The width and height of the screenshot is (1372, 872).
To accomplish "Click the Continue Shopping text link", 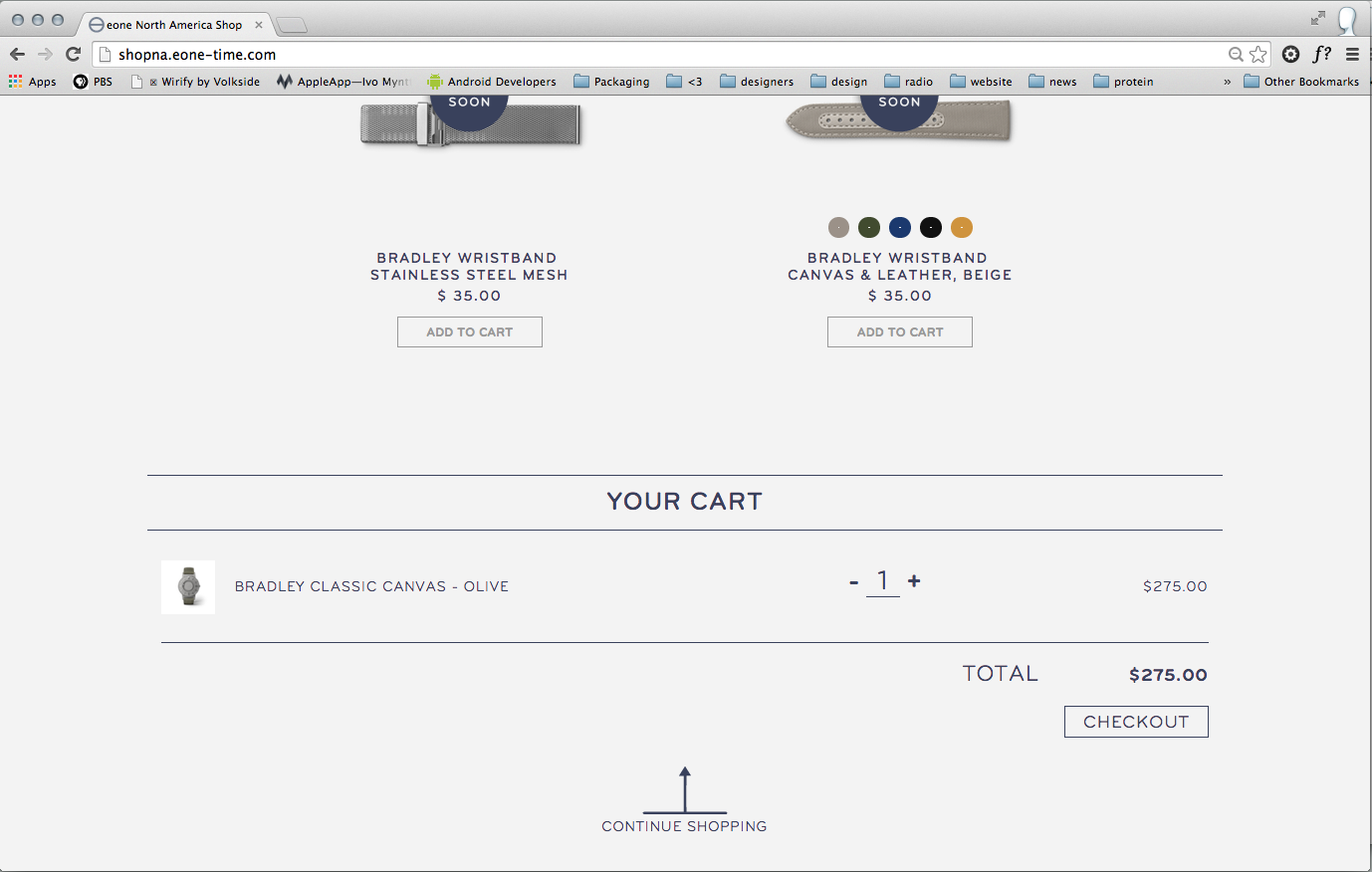I will tap(684, 826).
